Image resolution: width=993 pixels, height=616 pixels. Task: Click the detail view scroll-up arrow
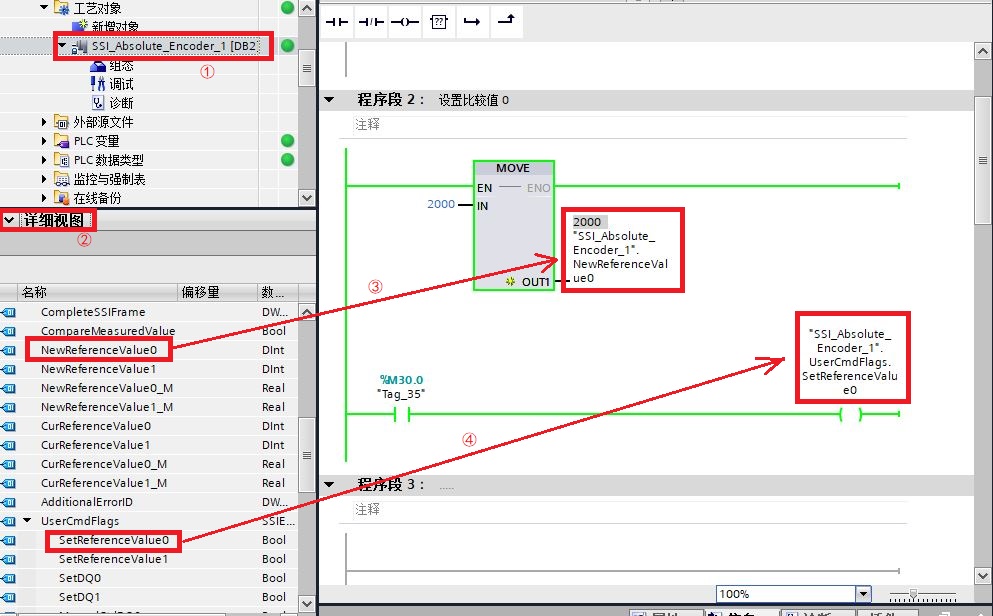(307, 312)
